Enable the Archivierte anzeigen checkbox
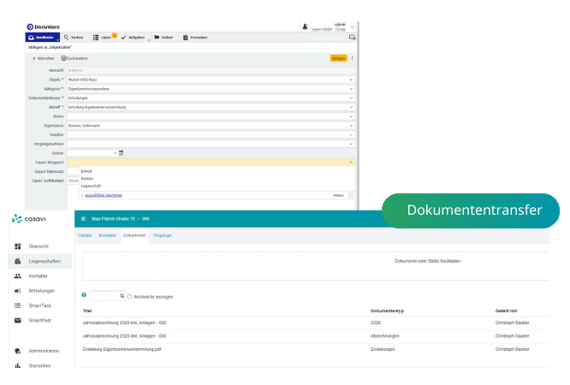This screenshot has width=570, height=385. [x=130, y=297]
